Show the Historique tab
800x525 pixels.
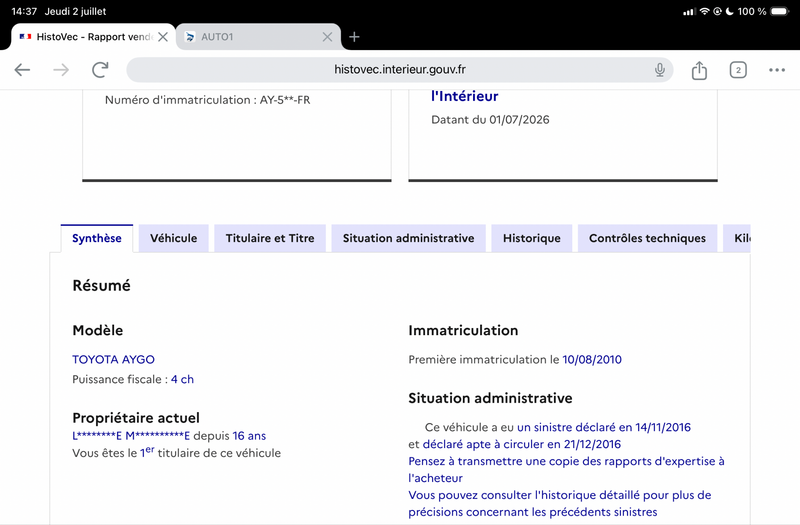point(532,238)
